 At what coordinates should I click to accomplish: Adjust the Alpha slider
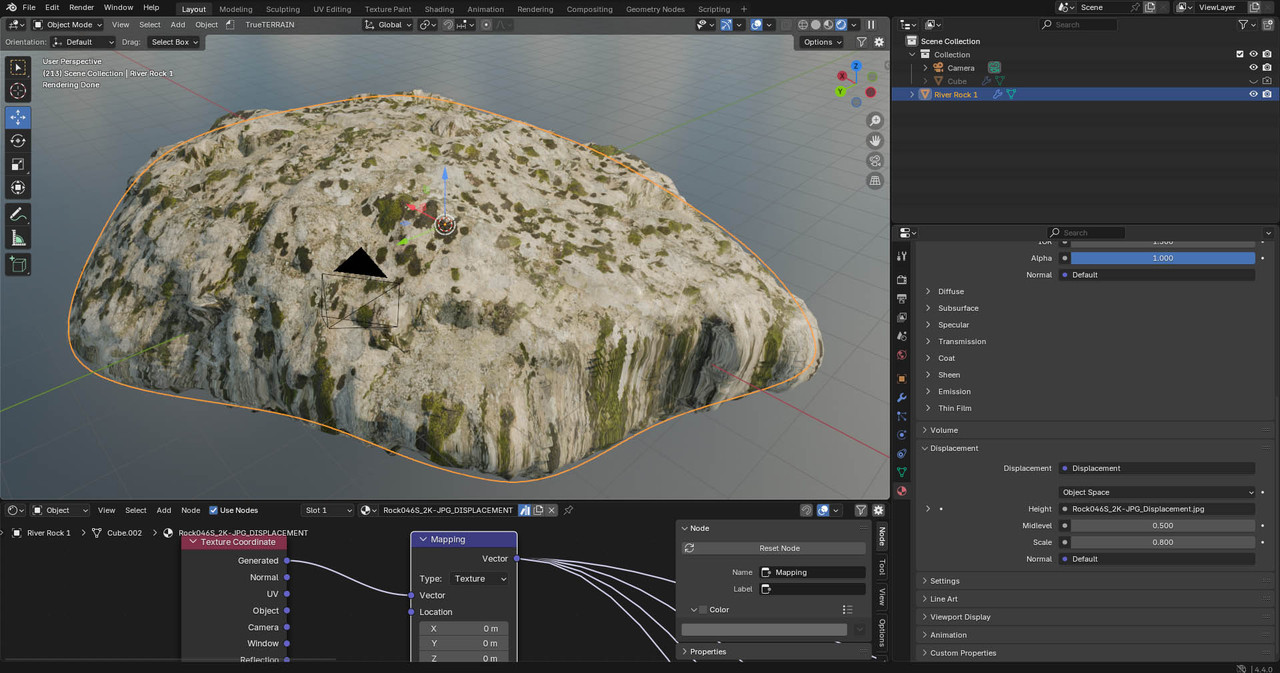tap(1162, 258)
